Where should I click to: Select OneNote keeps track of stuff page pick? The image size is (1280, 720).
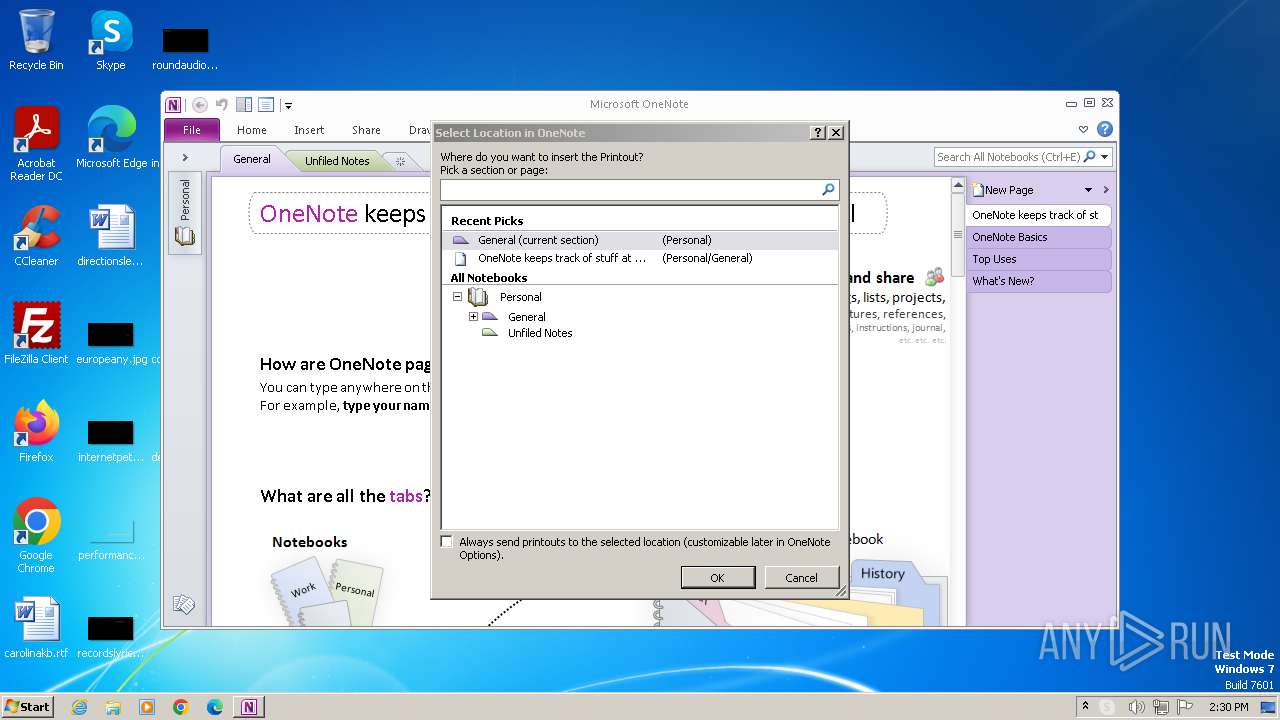640,258
